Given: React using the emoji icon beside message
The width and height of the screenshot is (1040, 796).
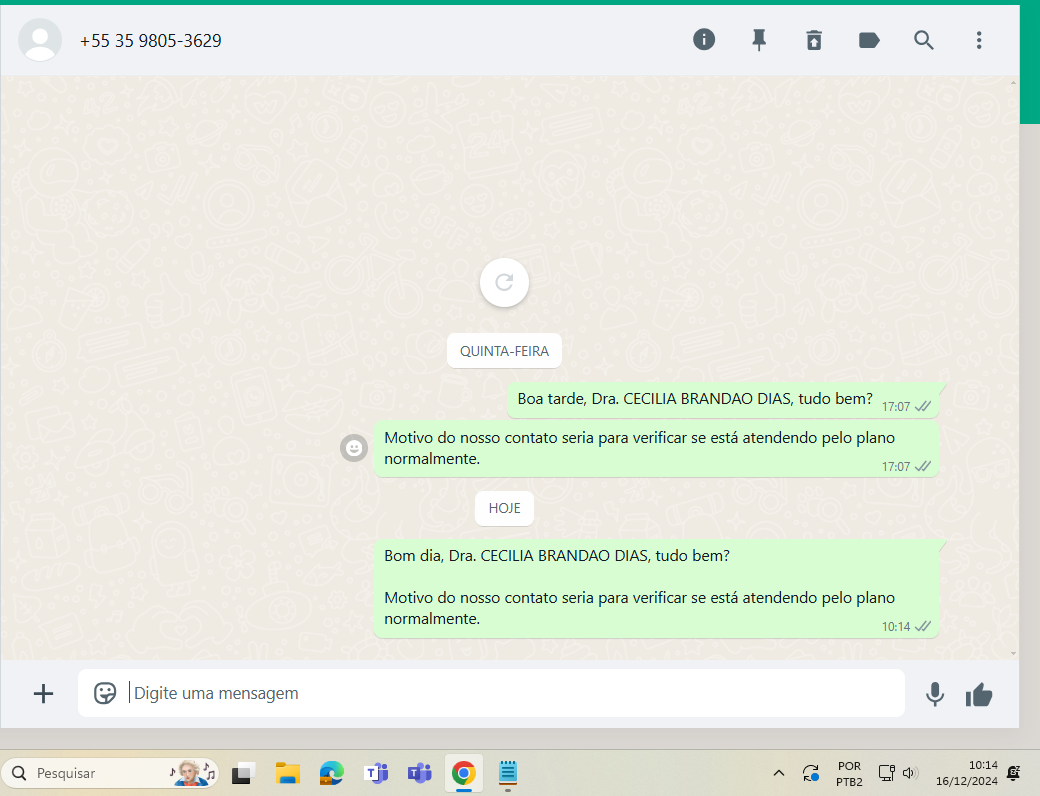Looking at the screenshot, I should tap(353, 448).
